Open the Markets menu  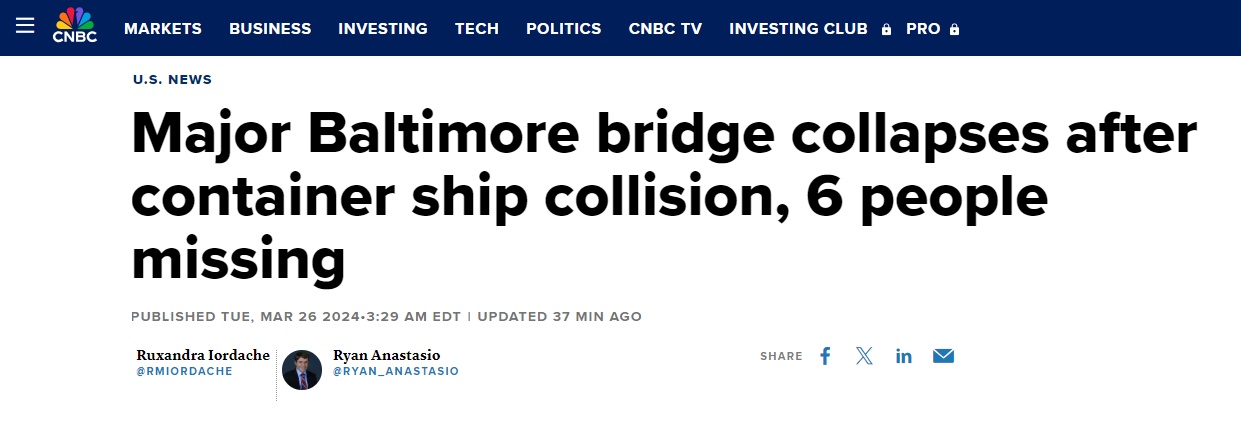click(x=163, y=29)
